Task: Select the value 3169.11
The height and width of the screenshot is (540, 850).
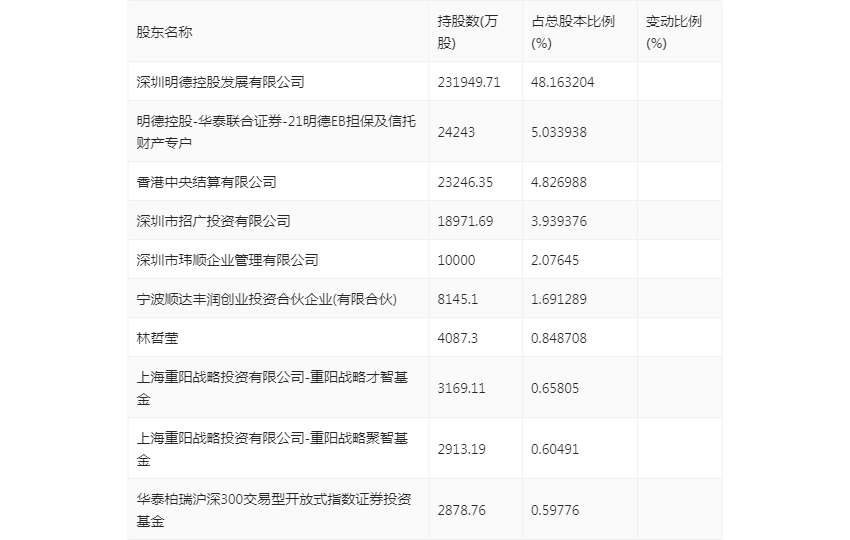Action: [x=461, y=388]
